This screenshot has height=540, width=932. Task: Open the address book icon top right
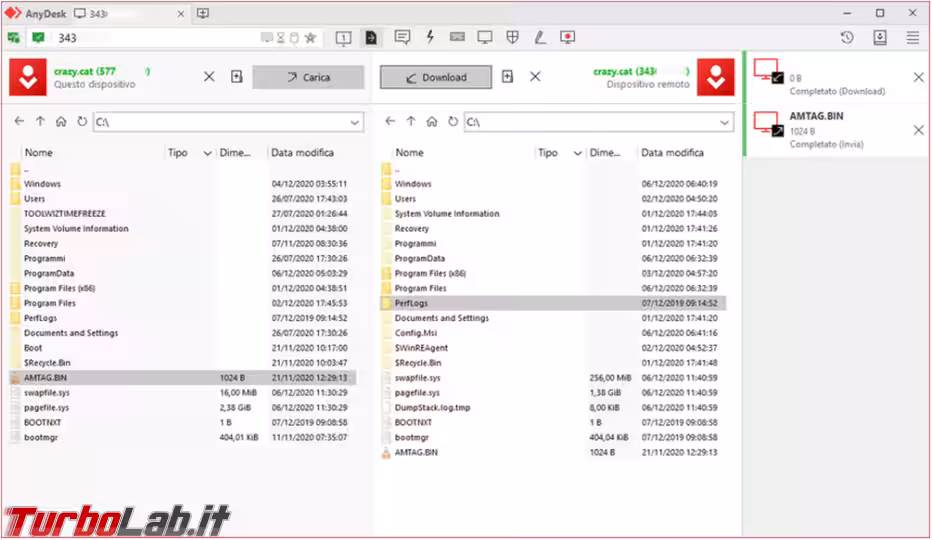tap(880, 37)
